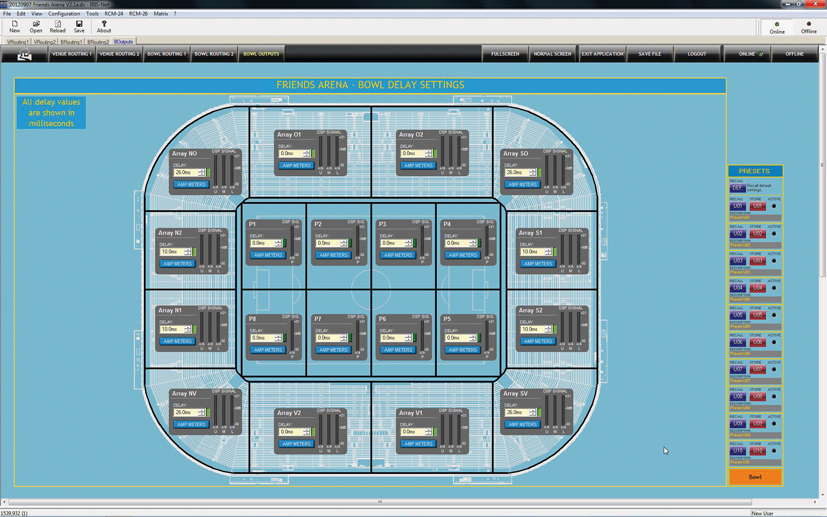The width and height of the screenshot is (827, 517).
Task: Adjust P2 delay with stepper arrows
Action: [x=343, y=243]
